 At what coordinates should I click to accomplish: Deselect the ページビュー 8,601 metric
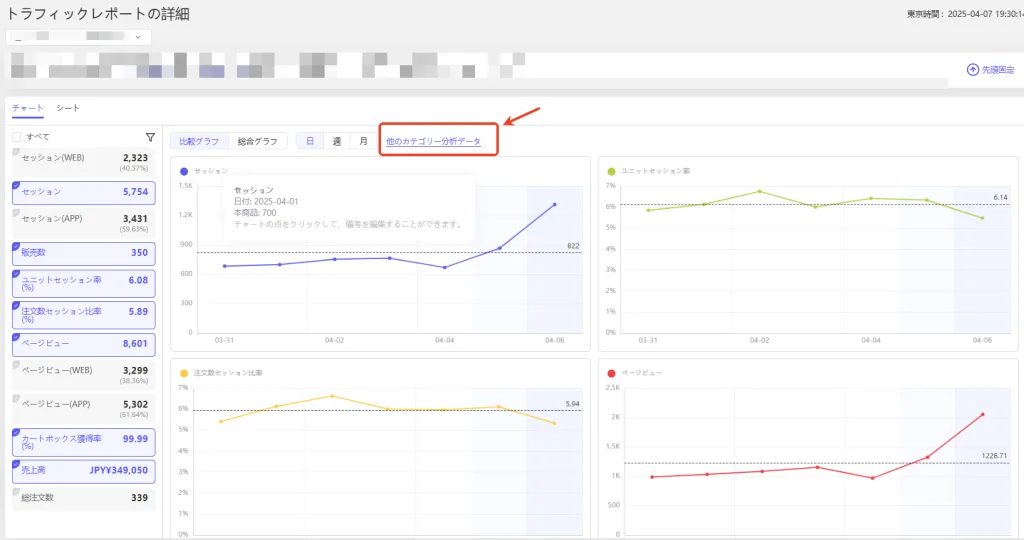pyautogui.click(x=84, y=344)
